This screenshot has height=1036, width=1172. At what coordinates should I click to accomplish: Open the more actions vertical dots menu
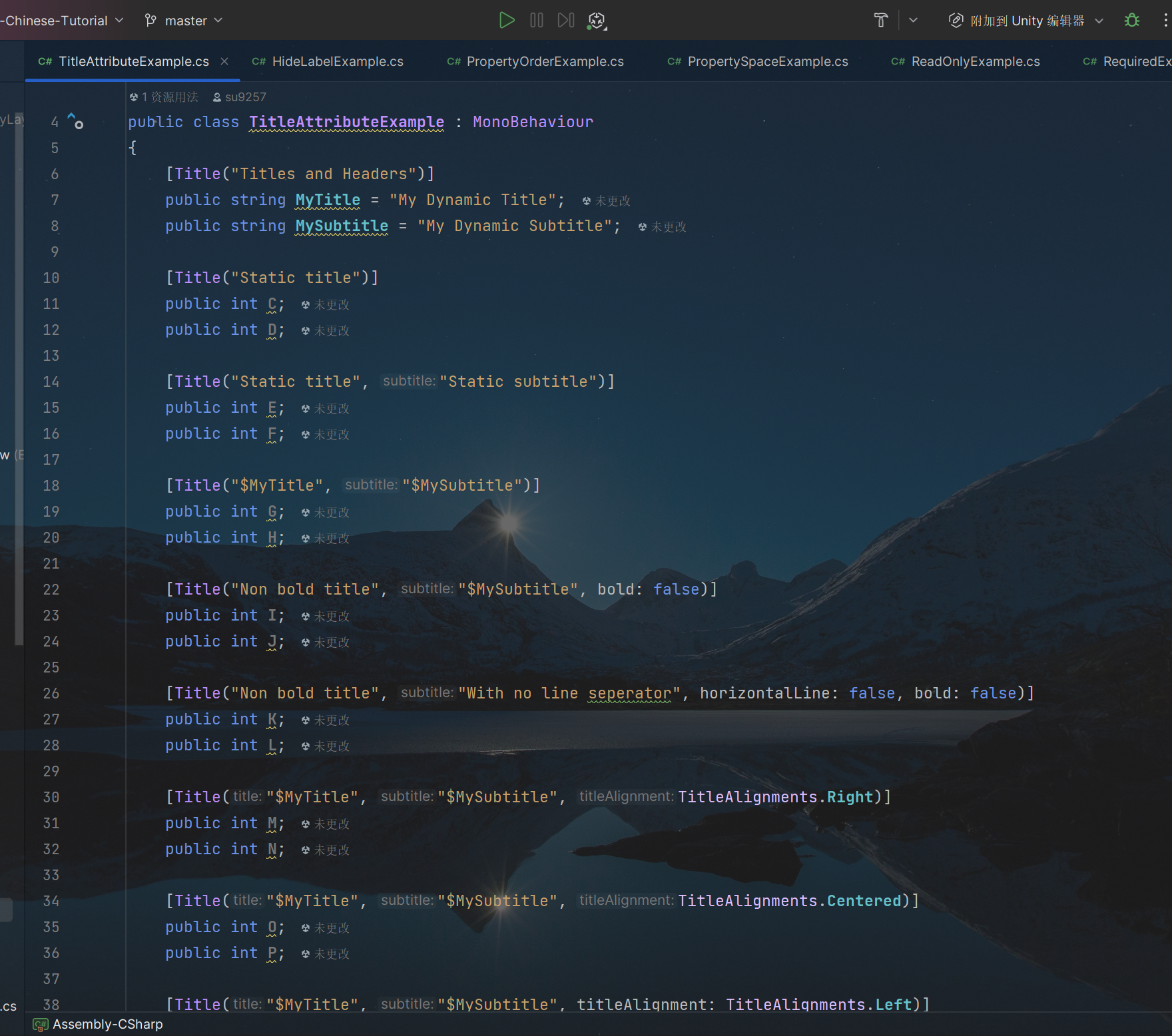click(x=1165, y=21)
